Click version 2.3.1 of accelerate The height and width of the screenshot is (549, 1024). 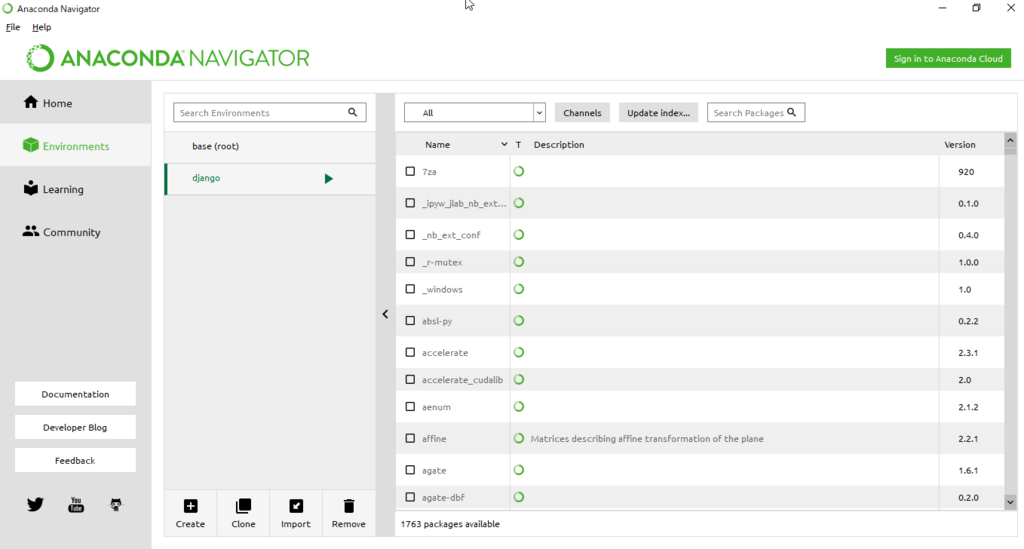968,353
